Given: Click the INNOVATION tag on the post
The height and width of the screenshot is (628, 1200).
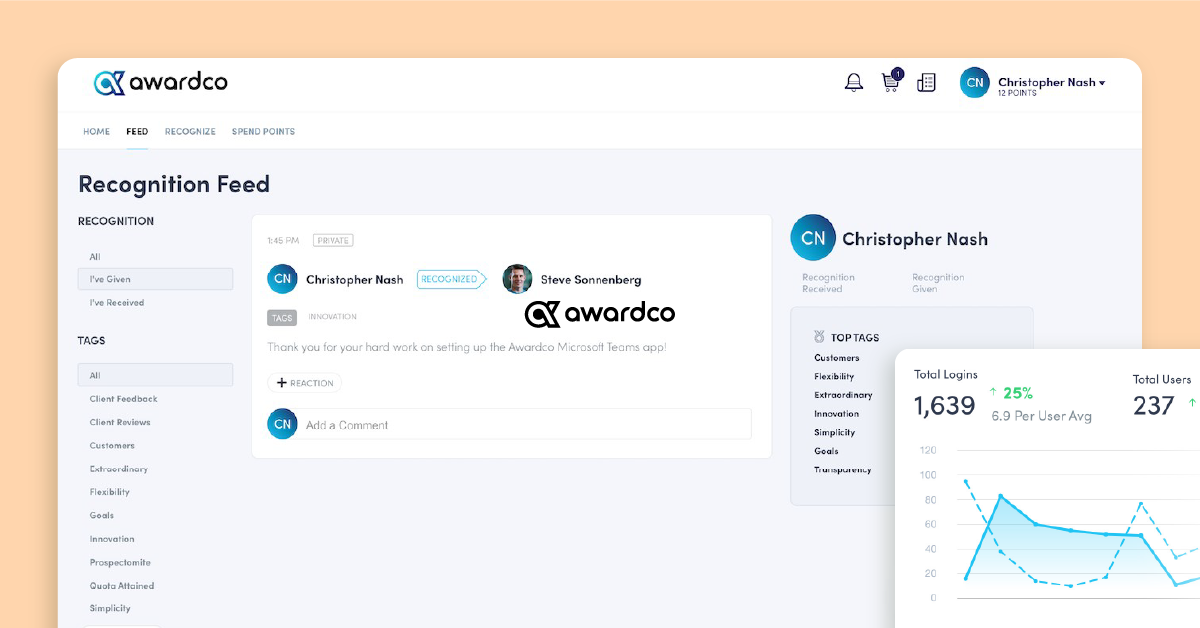Looking at the screenshot, I should (333, 317).
